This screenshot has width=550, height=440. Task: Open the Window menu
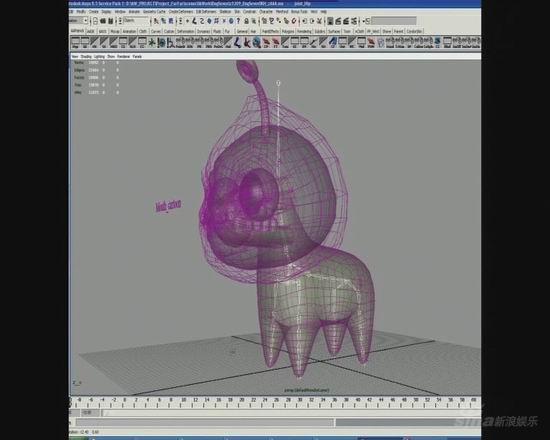point(120,12)
